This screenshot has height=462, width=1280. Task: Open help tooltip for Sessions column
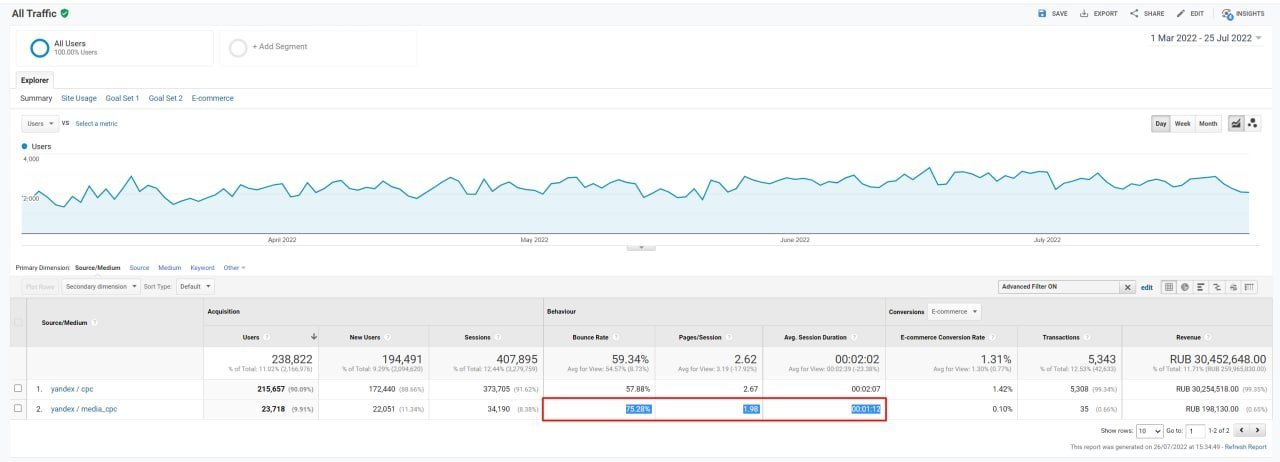498,337
